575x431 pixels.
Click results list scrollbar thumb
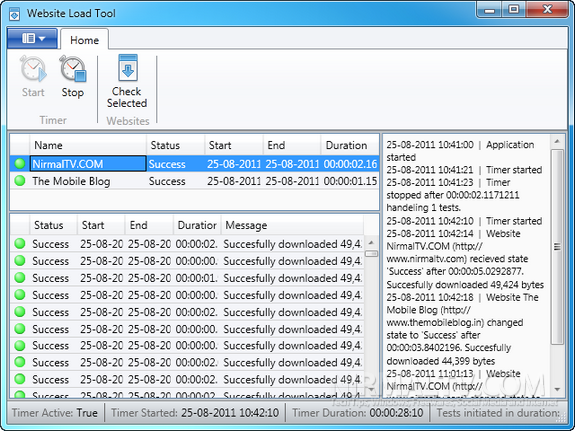[x=371, y=253]
